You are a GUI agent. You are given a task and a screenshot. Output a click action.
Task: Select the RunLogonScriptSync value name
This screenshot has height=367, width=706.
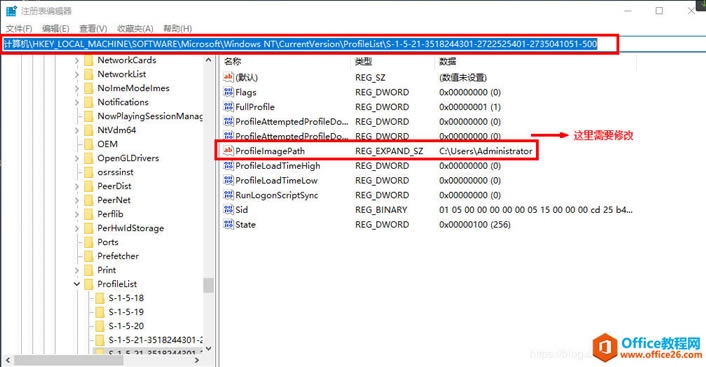[x=277, y=195]
